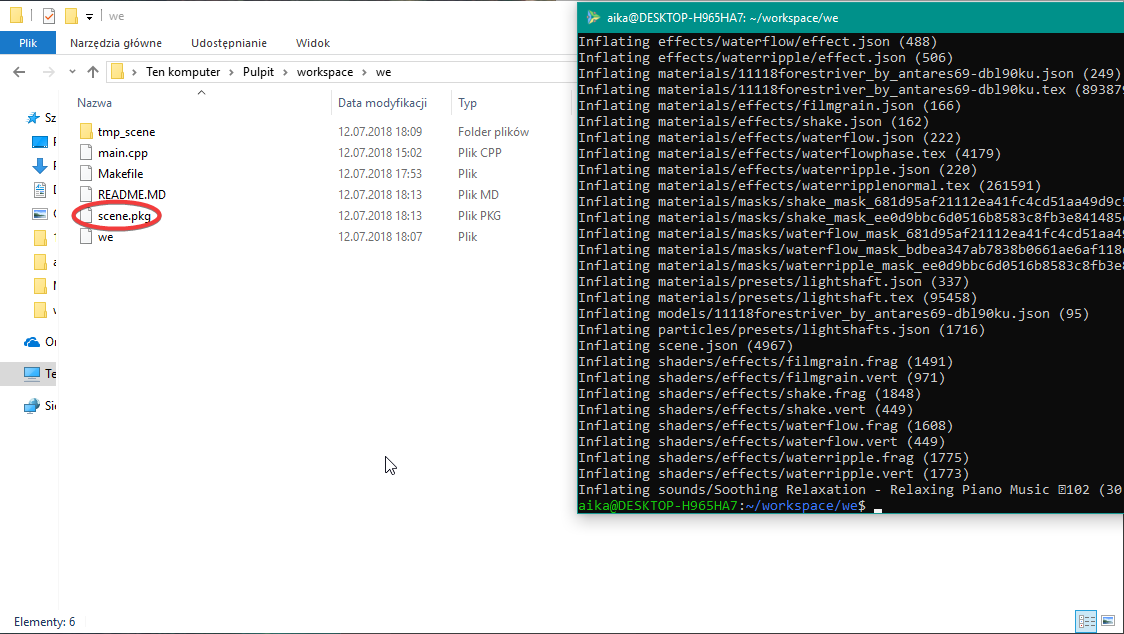Open the Plik menu
The width and height of the screenshot is (1124, 634).
point(28,42)
